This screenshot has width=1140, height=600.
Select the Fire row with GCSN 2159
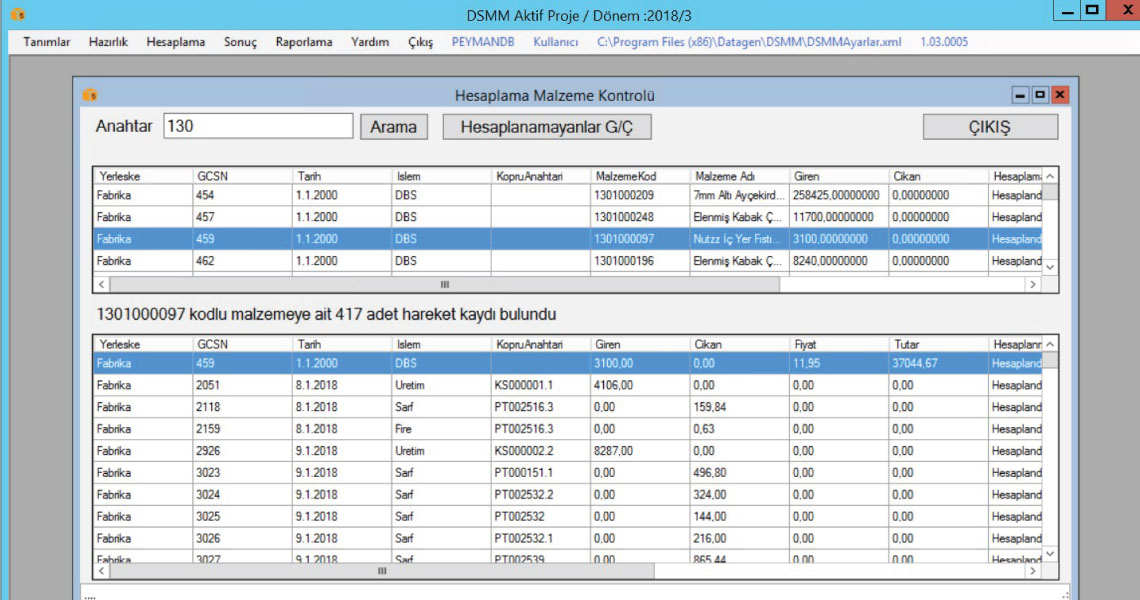pos(567,428)
